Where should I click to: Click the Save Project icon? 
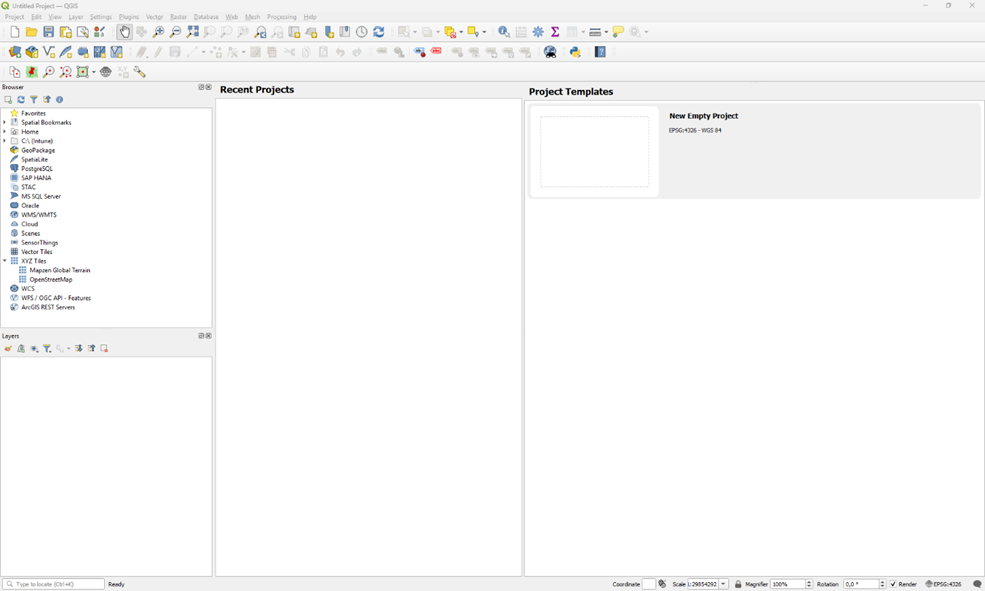pyautogui.click(x=48, y=32)
